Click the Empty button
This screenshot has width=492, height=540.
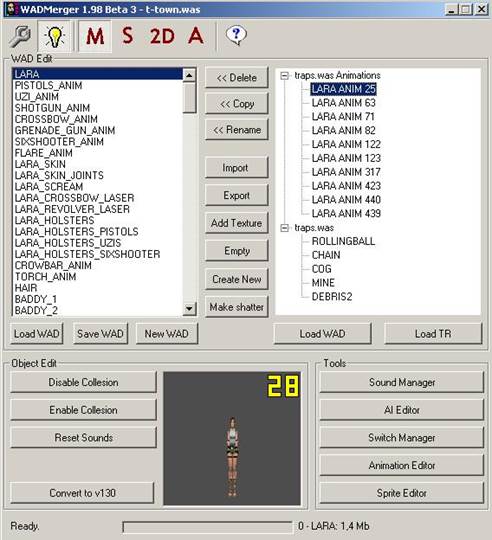(237, 251)
